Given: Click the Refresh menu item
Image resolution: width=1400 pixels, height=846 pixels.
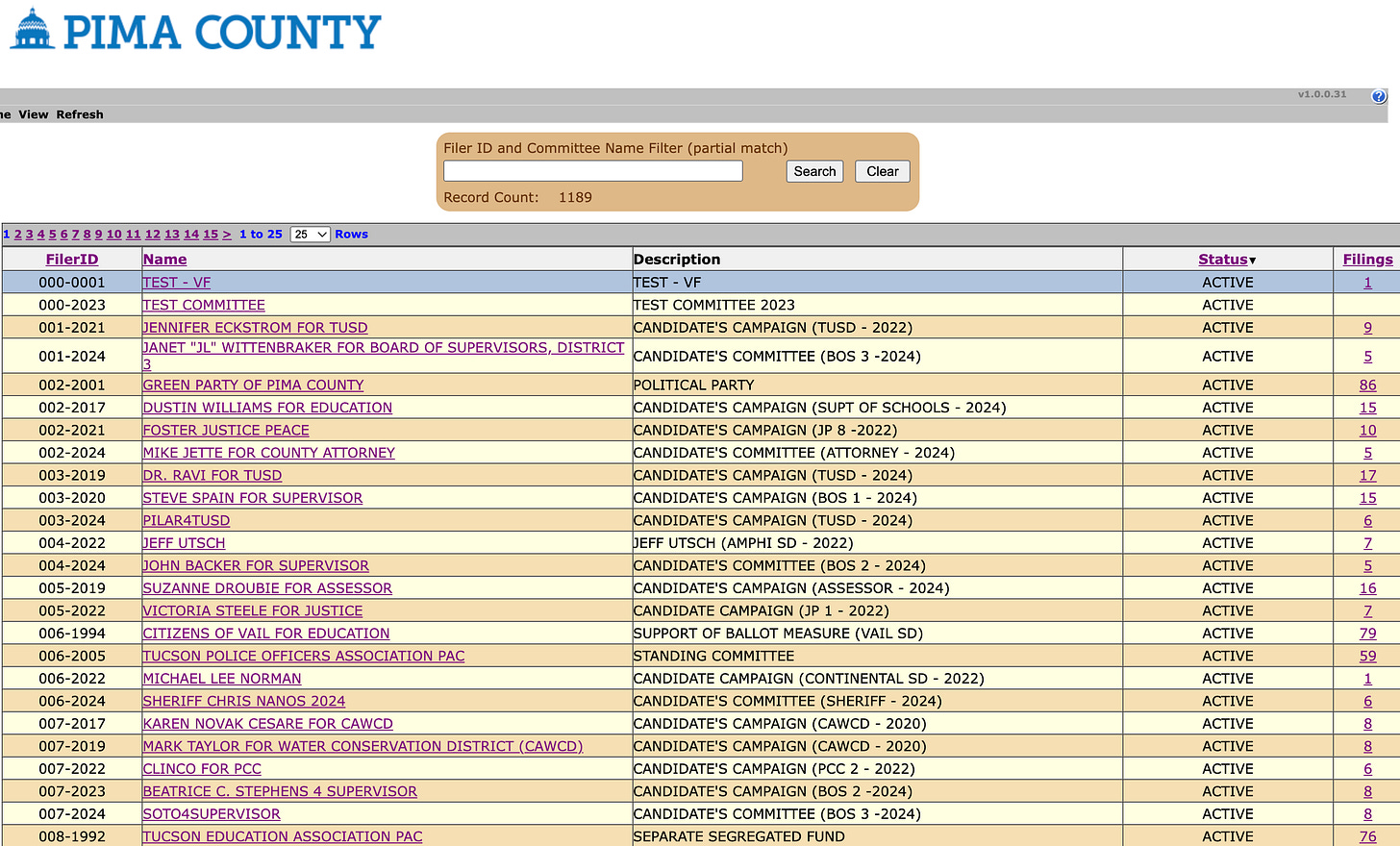Looking at the screenshot, I should (x=80, y=114).
